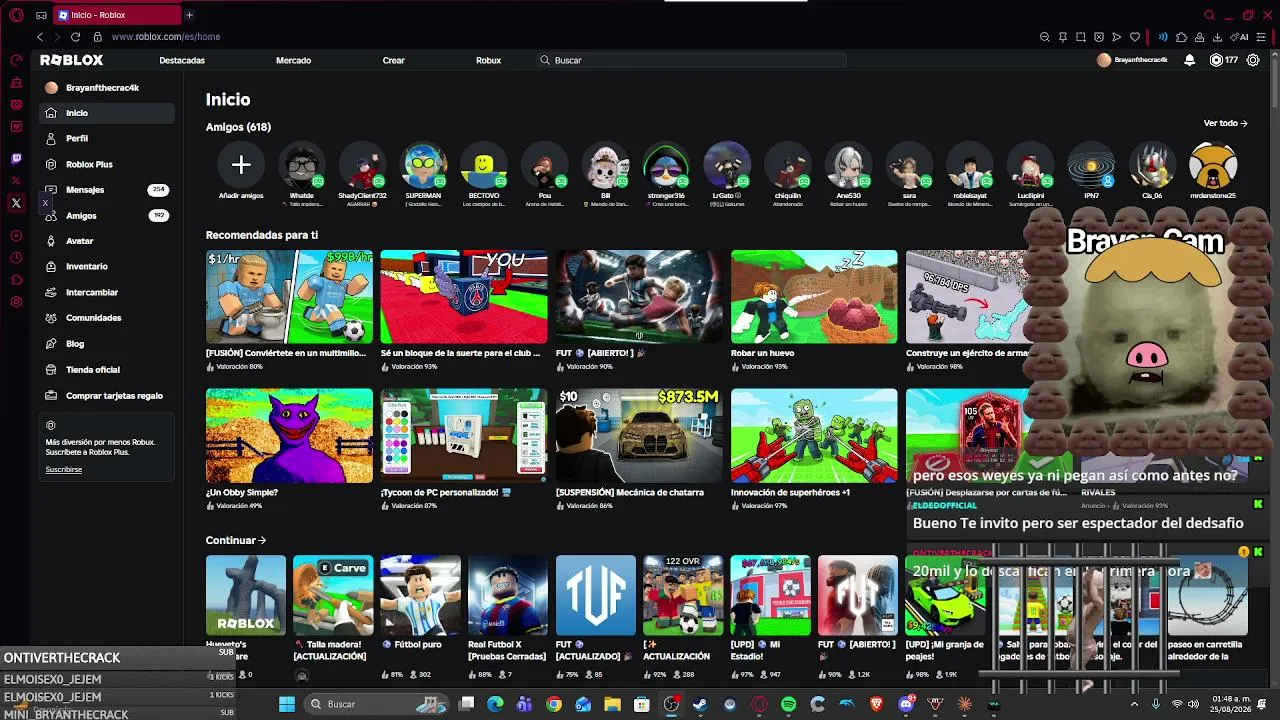Open a new browser tab
This screenshot has height=720, width=1280.
tap(189, 15)
